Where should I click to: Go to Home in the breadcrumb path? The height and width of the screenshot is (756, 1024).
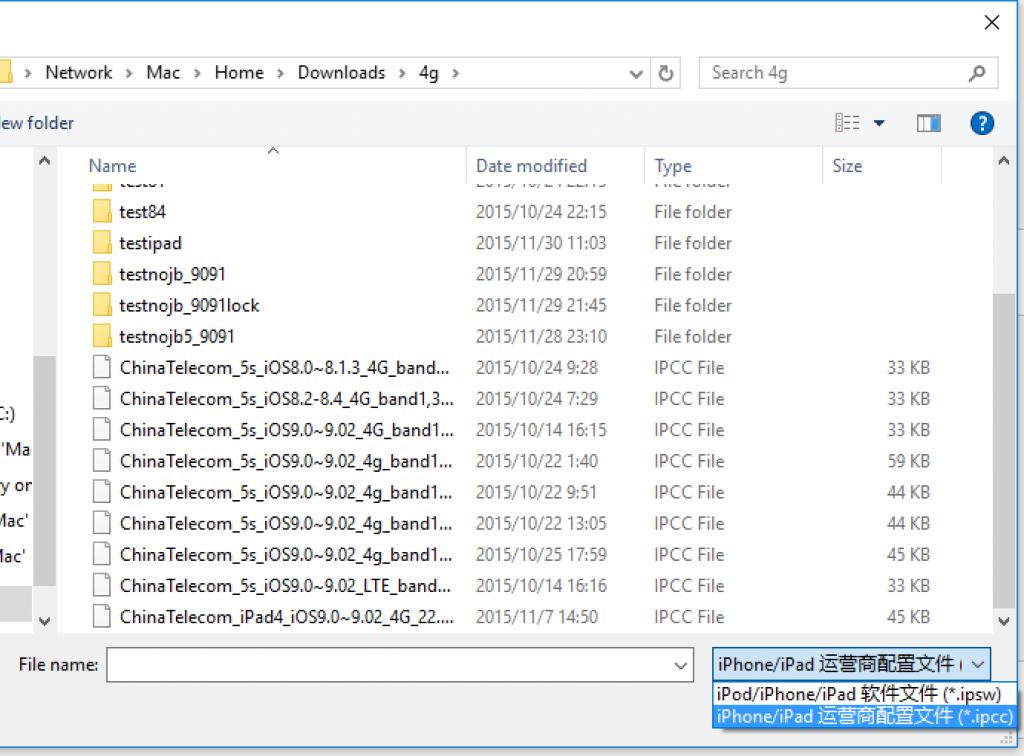[x=239, y=73]
